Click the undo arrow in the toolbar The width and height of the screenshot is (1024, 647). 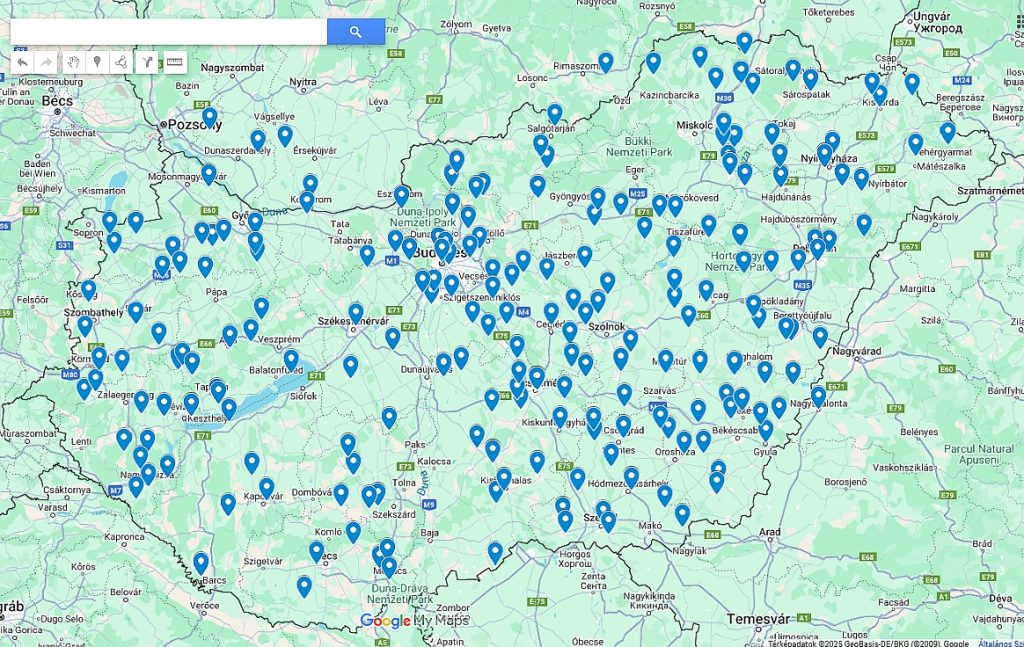coord(22,62)
